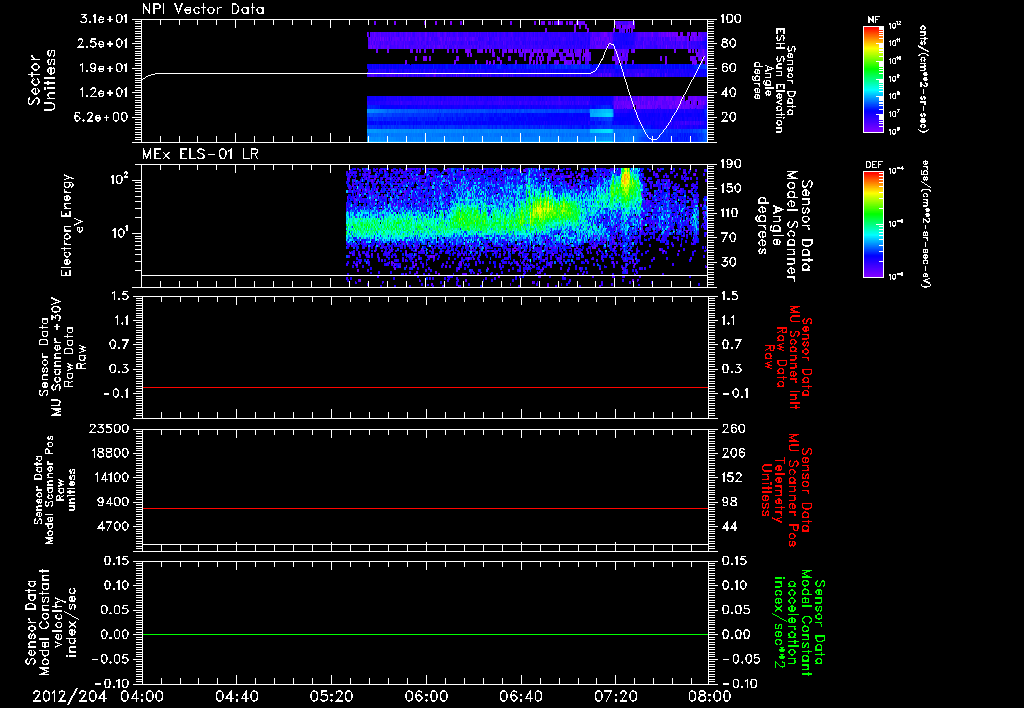This screenshot has height=708, width=1024.
Task: Select the 'NPI Vector Data' panel title
Action: [204, 9]
